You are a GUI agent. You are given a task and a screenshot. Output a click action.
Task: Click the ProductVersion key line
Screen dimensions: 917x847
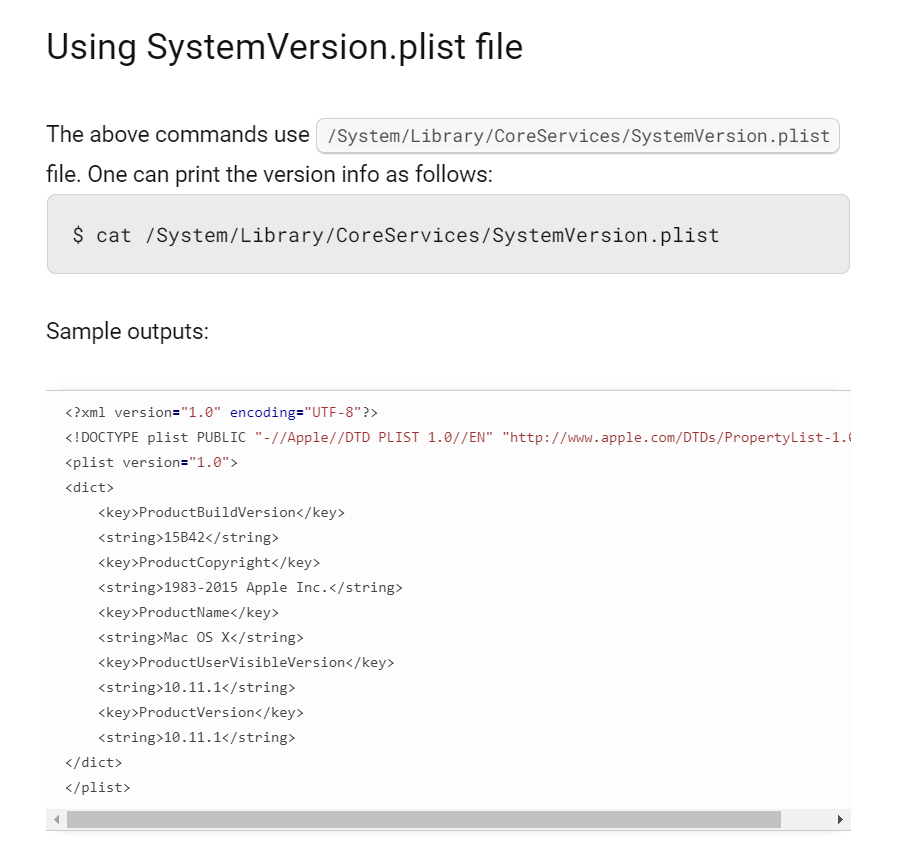(200, 712)
